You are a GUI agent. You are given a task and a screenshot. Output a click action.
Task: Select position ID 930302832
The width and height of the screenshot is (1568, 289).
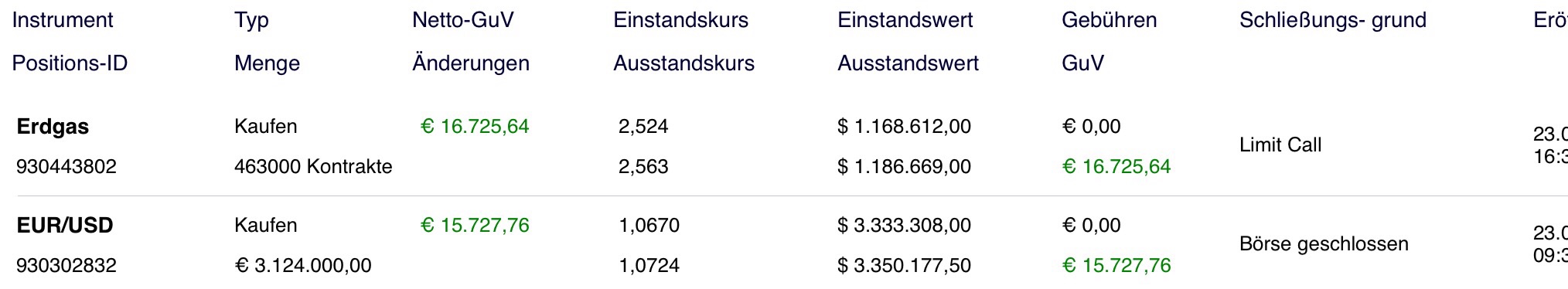pos(66,266)
